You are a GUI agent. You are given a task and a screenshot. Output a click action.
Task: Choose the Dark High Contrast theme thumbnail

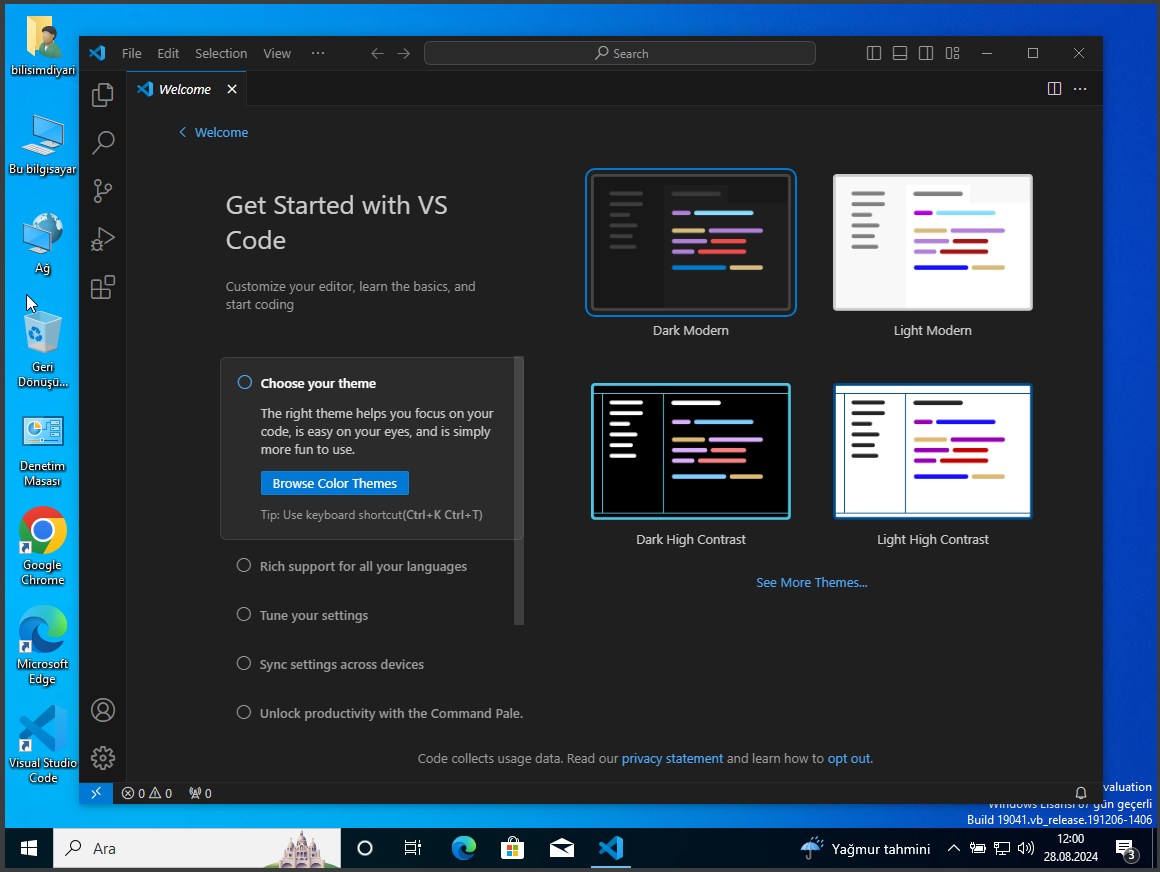690,451
